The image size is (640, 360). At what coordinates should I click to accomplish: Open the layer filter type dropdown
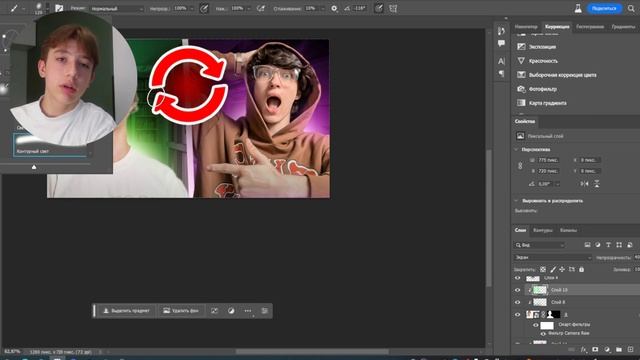click(539, 245)
